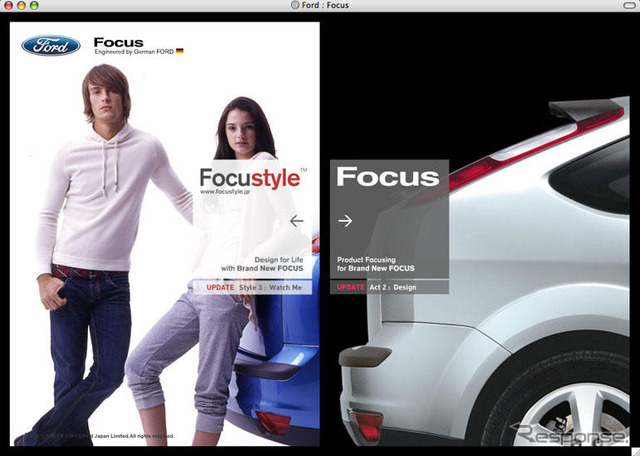Screen dimensions: 640x456
Task: Click the 'Ford : Focus' window title
Action: [325, 5]
